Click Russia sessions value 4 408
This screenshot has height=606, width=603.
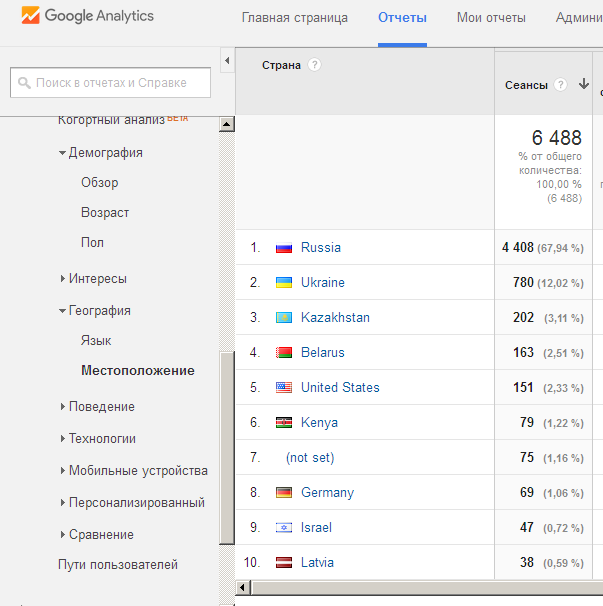click(x=518, y=247)
